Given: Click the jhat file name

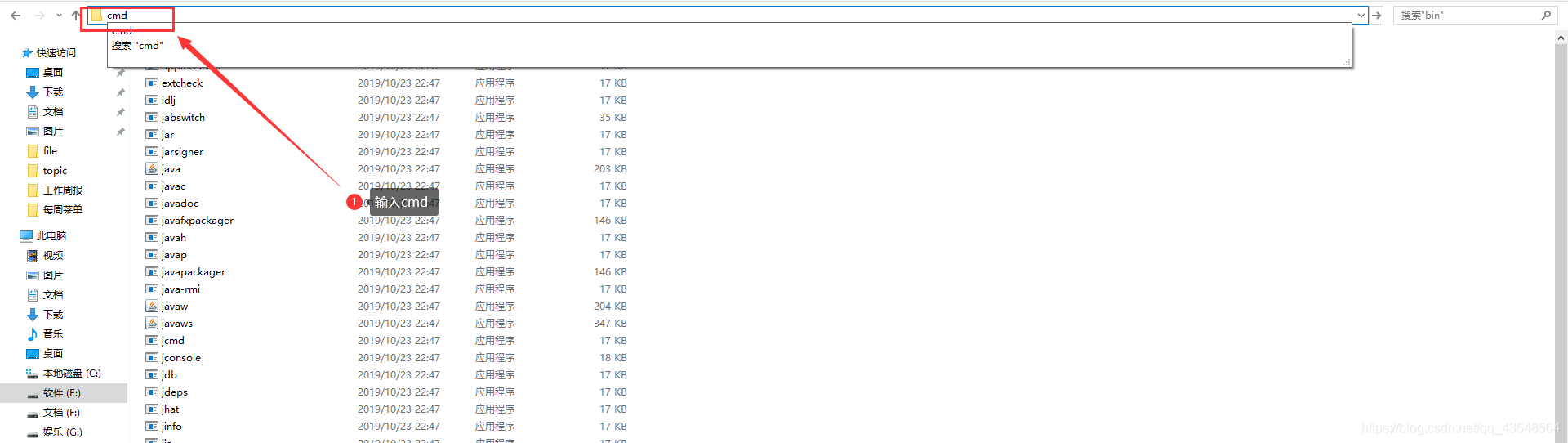Looking at the screenshot, I should 170,409.
